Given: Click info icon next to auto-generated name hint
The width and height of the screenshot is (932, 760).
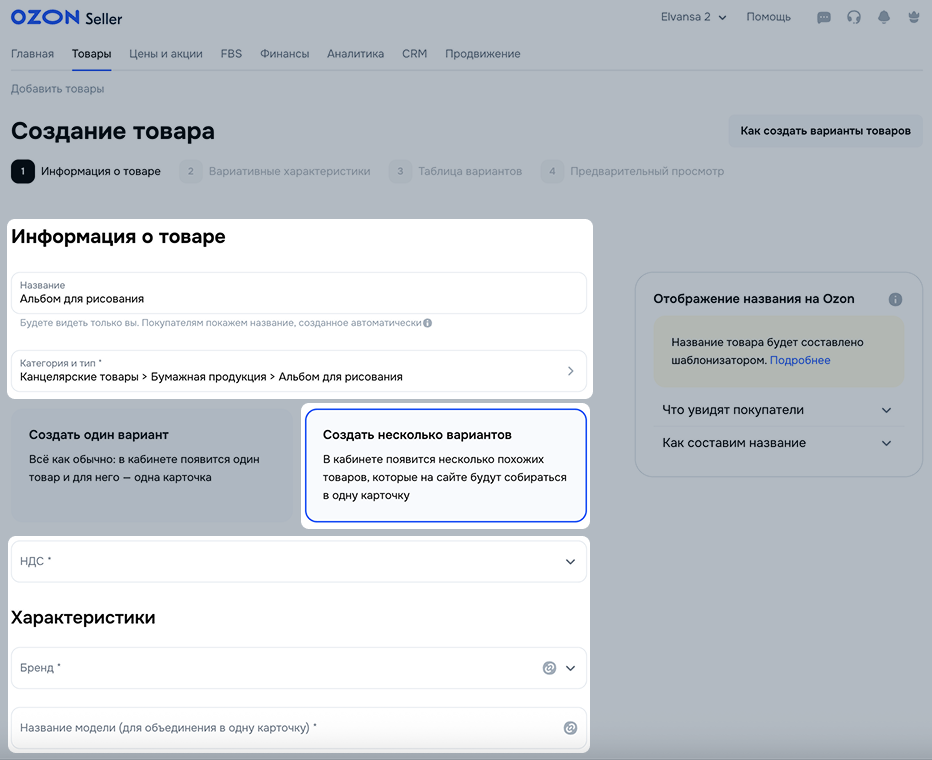Looking at the screenshot, I should [427, 323].
